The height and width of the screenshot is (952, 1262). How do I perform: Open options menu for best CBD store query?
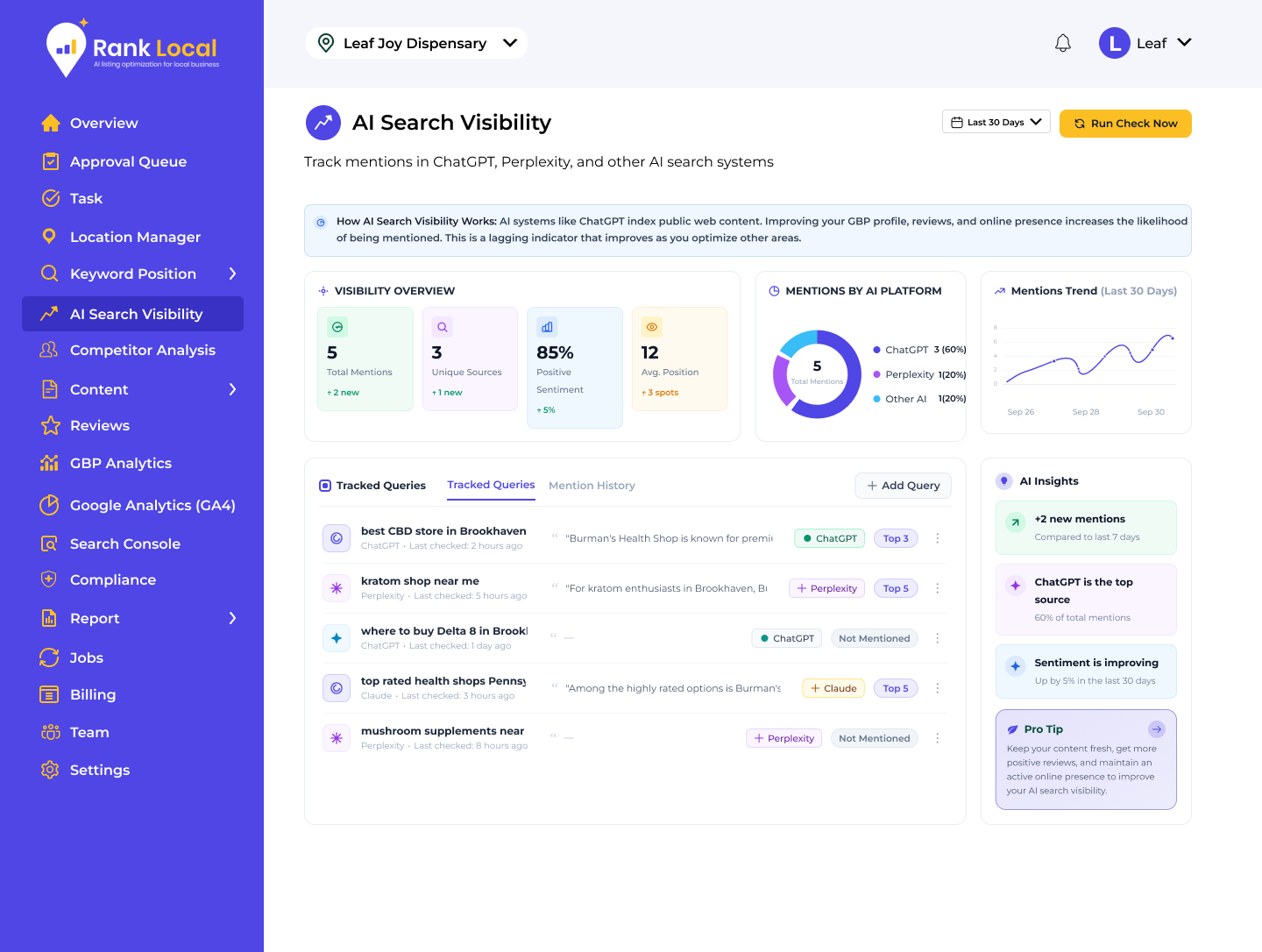coord(938,538)
